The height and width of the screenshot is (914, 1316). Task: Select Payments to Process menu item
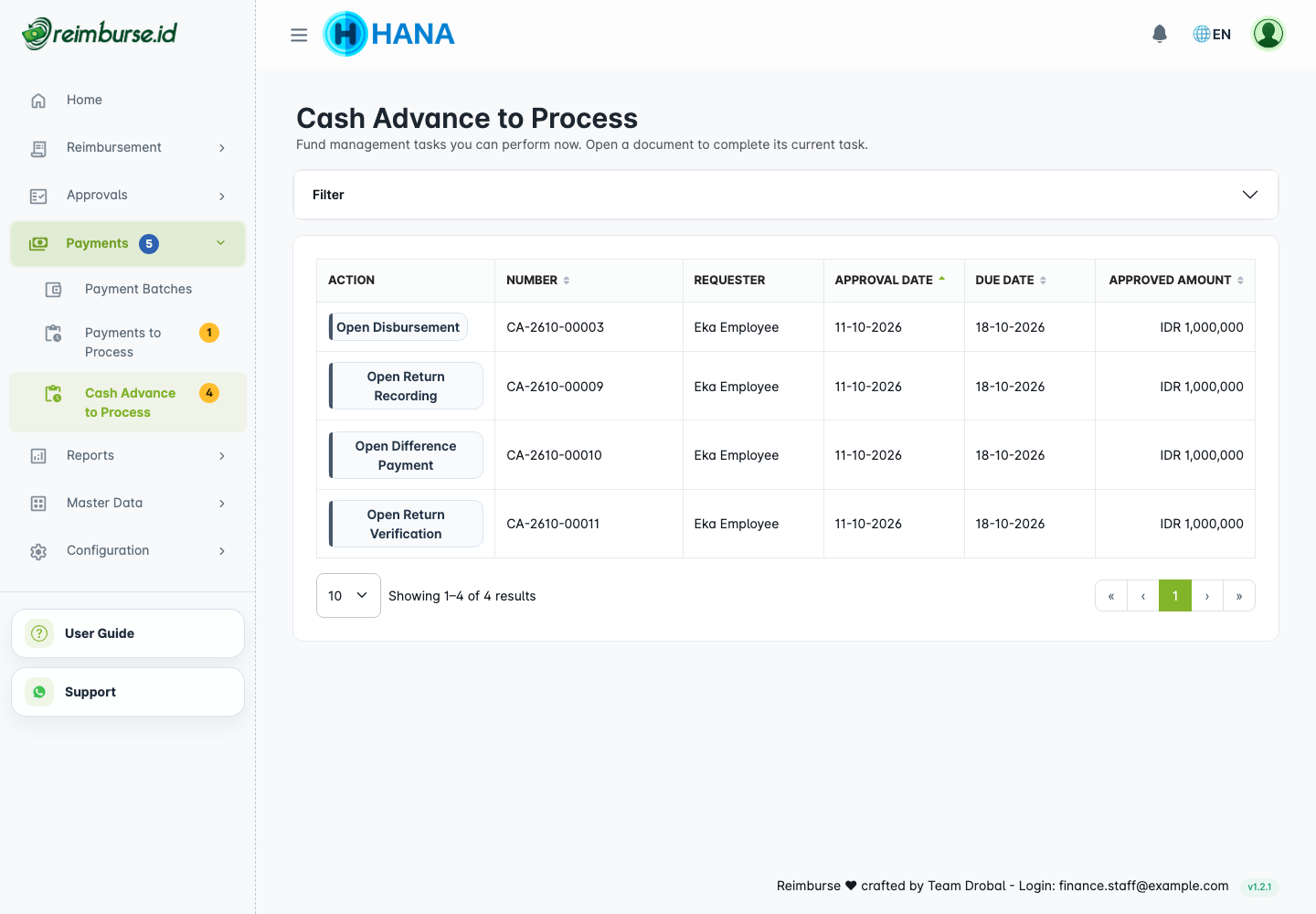tap(128, 343)
